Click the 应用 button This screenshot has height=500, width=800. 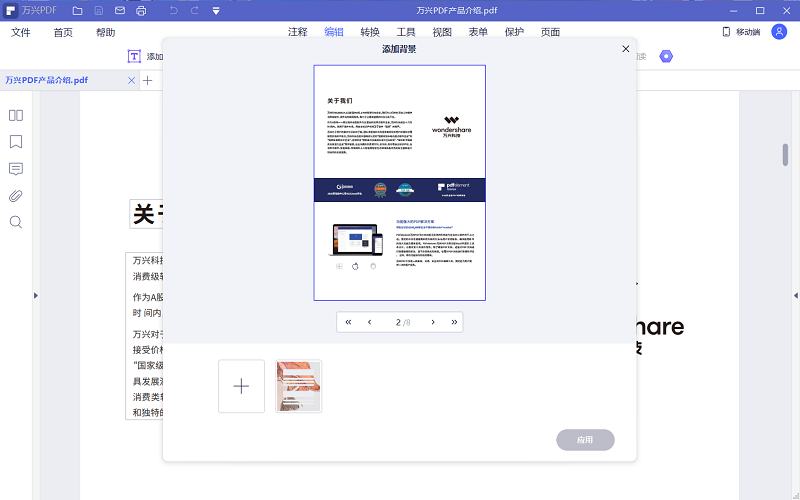point(585,440)
